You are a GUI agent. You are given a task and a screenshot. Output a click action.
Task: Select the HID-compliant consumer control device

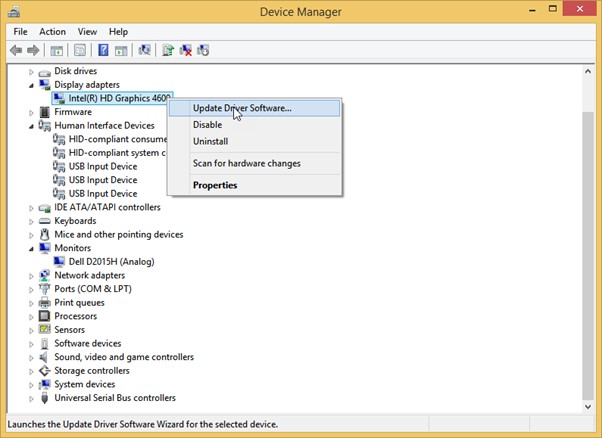click(117, 139)
